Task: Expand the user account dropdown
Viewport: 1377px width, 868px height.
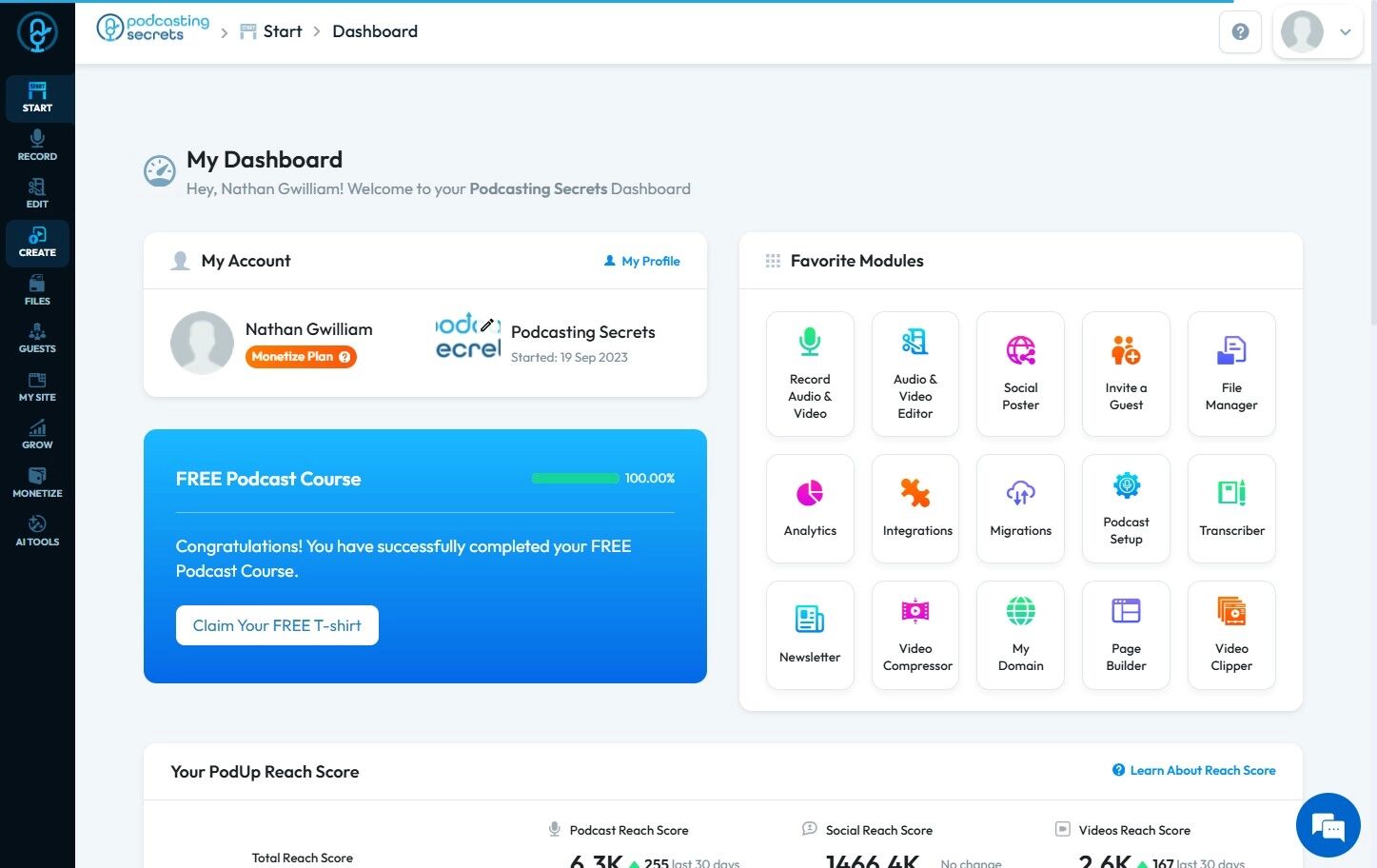Action: (x=1318, y=32)
